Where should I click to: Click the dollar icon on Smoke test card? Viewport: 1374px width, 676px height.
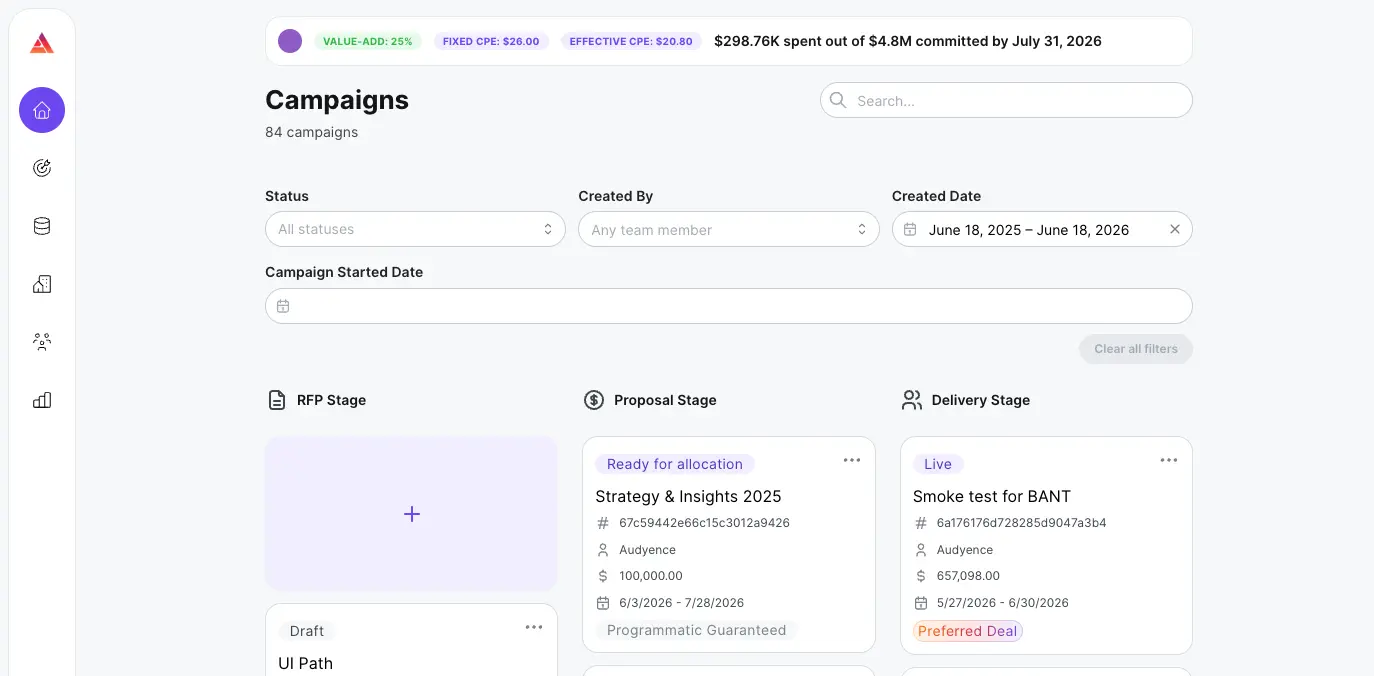click(x=920, y=576)
